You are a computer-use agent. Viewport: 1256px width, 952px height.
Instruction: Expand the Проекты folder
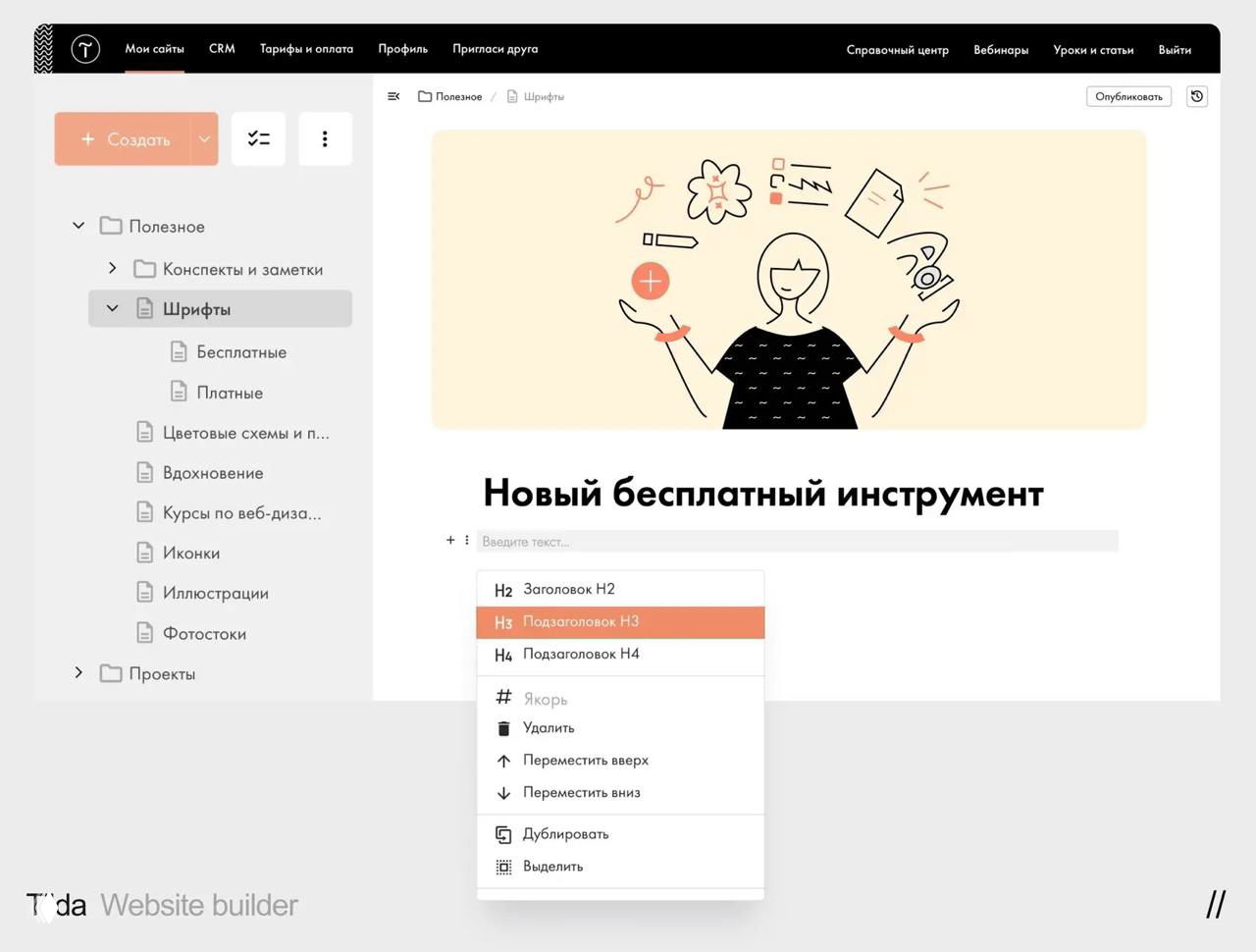[78, 673]
